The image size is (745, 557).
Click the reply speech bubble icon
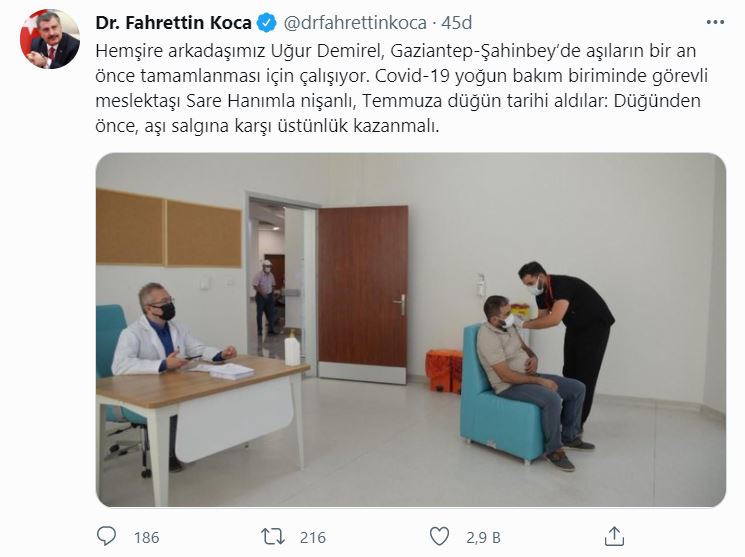pyautogui.click(x=106, y=537)
